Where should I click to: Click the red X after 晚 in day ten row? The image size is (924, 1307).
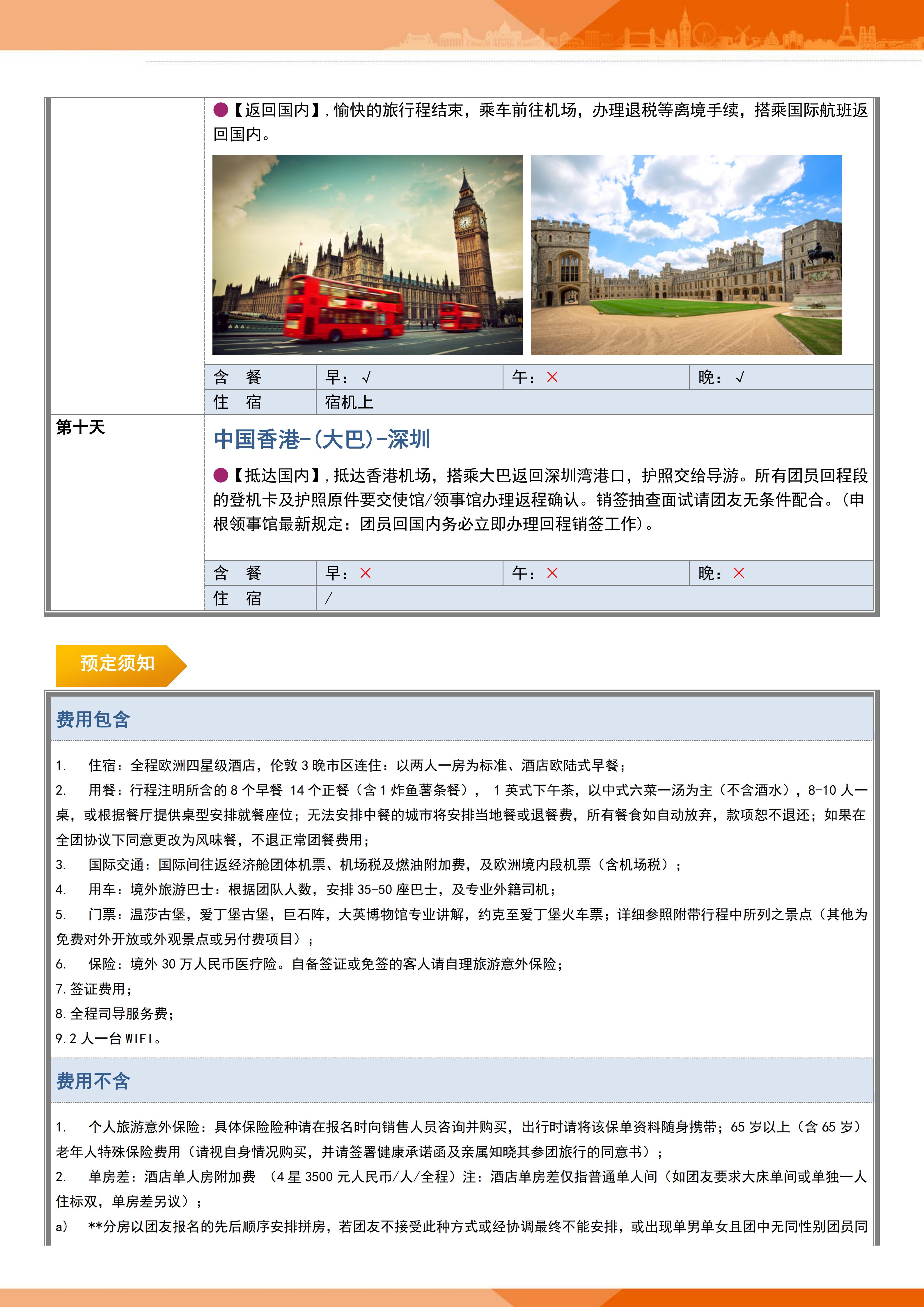(739, 573)
